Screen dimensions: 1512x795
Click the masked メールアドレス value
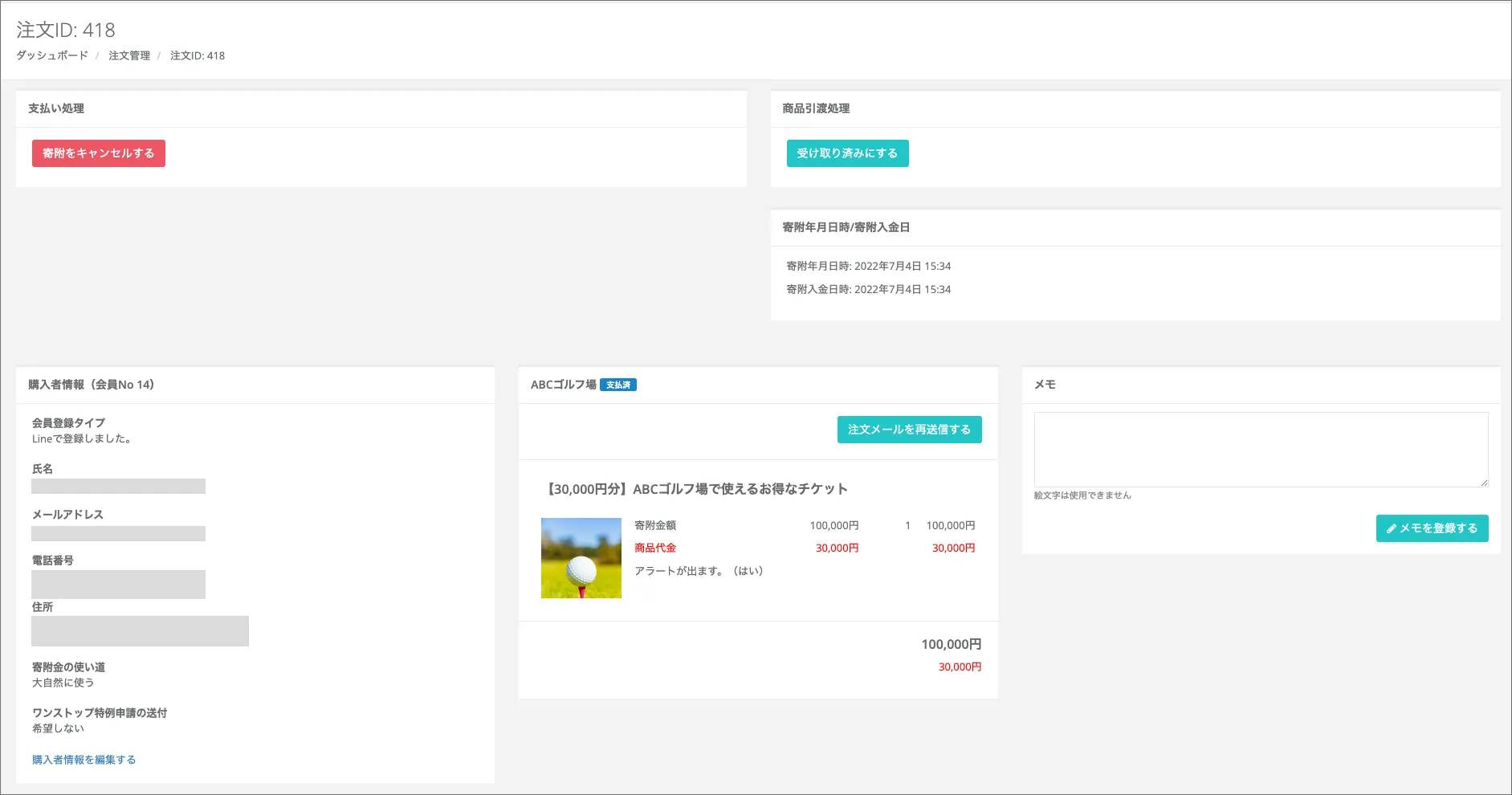point(118,533)
